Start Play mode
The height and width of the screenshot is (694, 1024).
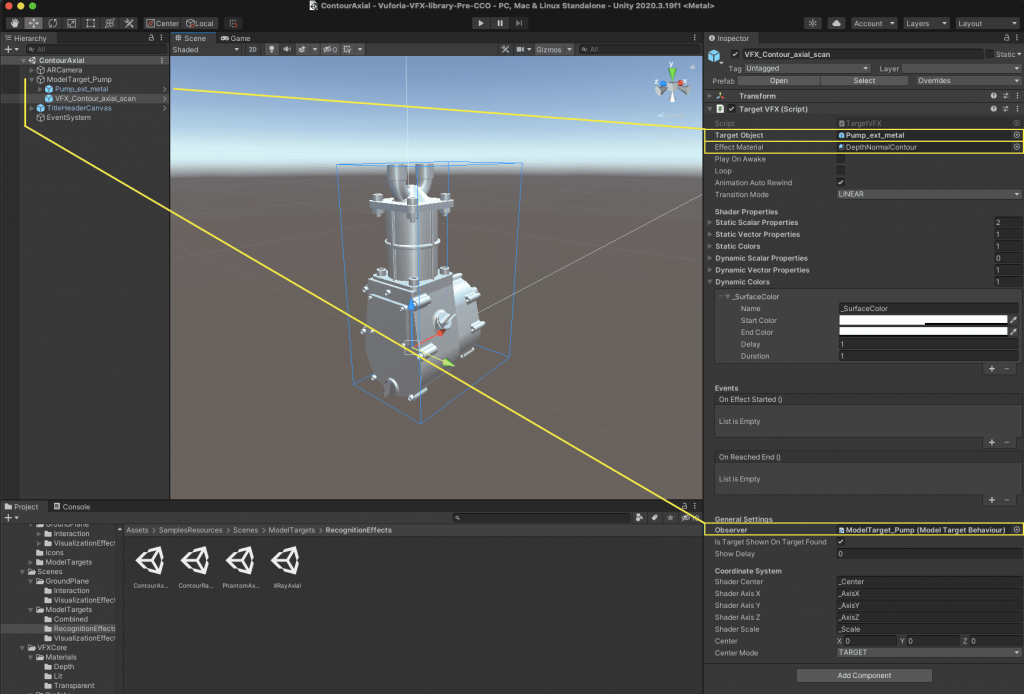pyautogui.click(x=481, y=23)
